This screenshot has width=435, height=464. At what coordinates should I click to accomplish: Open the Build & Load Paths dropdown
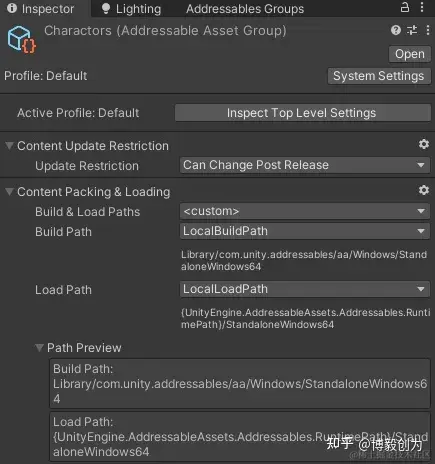pyautogui.click(x=305, y=211)
